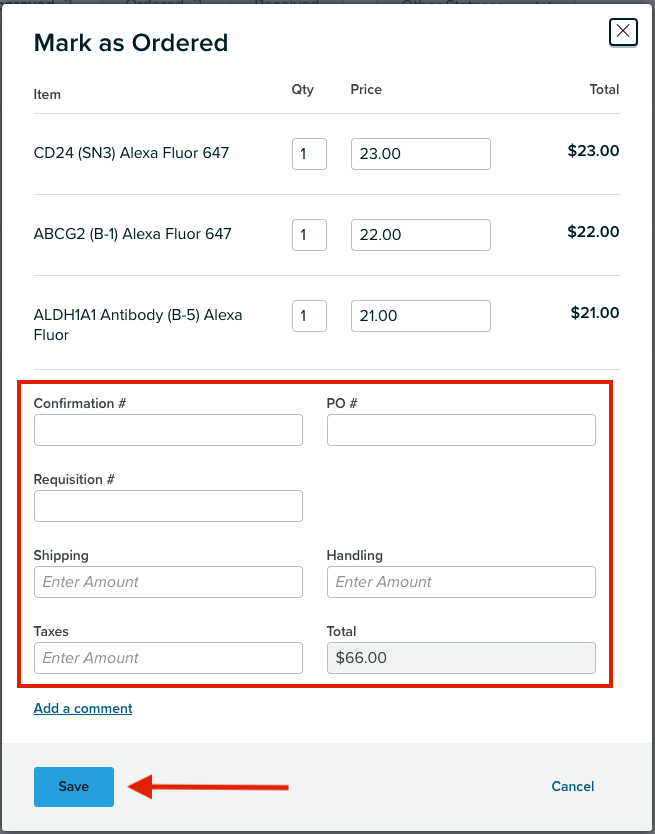This screenshot has width=655, height=834.
Task: Select price field showing 22.00
Action: 421,235
